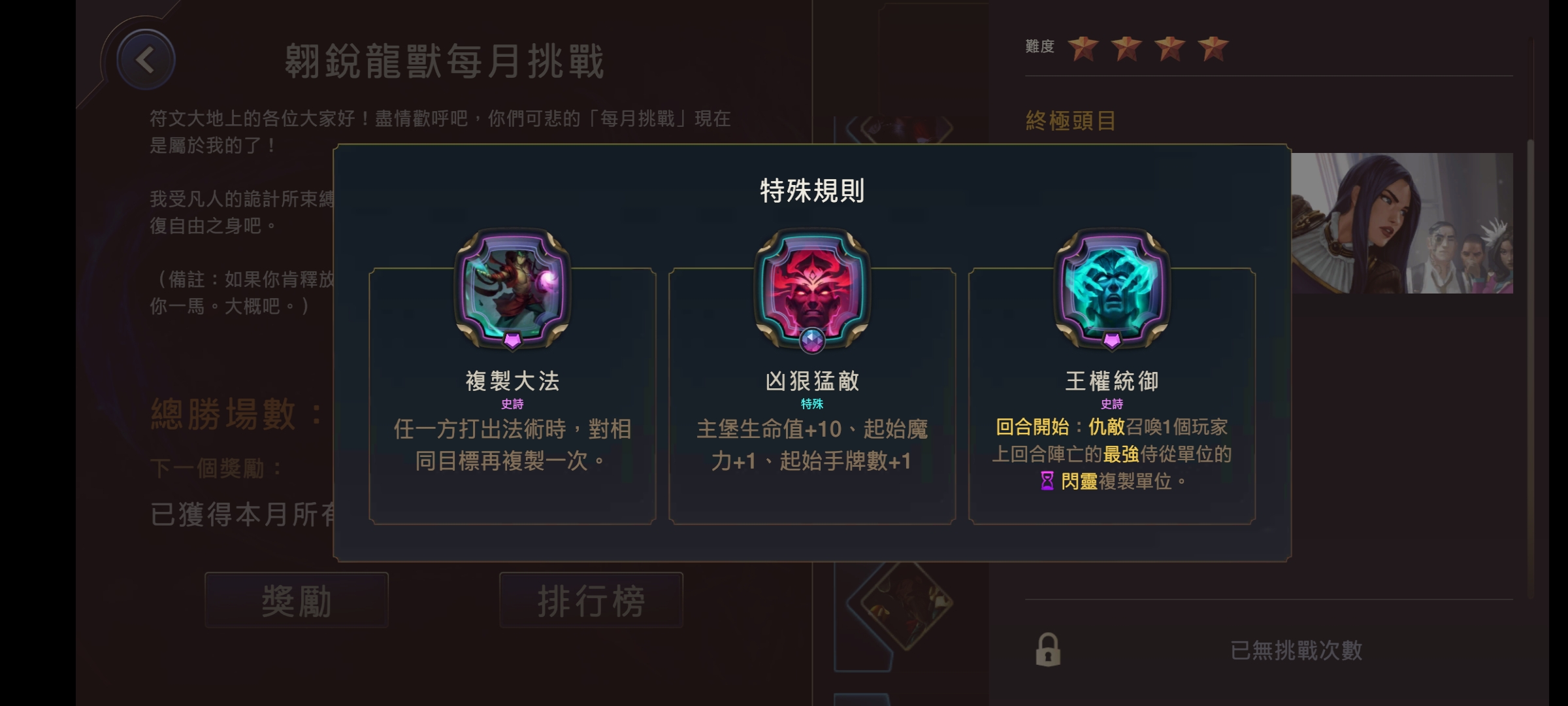Tap the back arrow button
Image resolution: width=1568 pixels, height=706 pixels.
[145, 60]
